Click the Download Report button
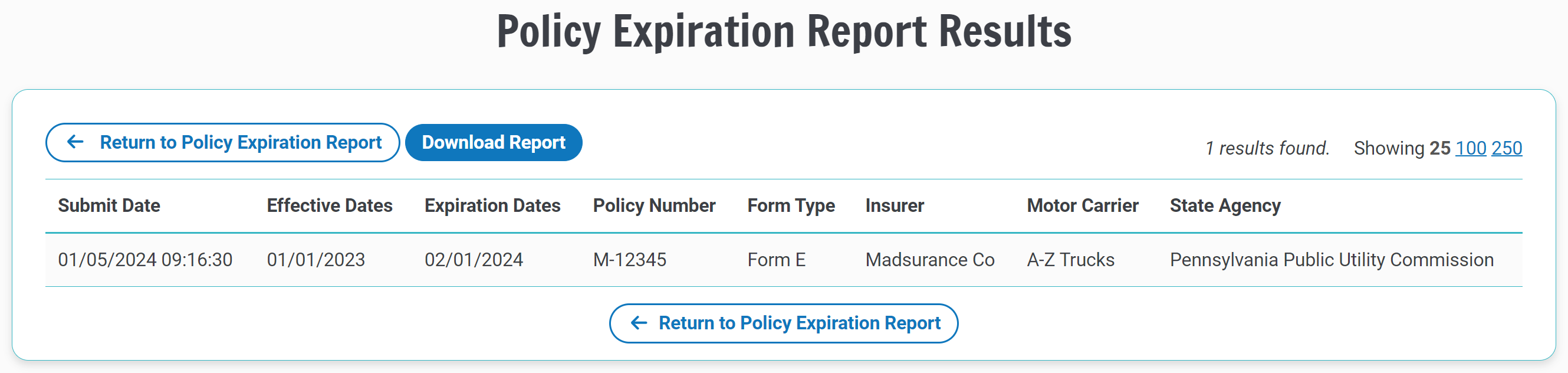Viewport: 1568px width, 373px height. [494, 142]
